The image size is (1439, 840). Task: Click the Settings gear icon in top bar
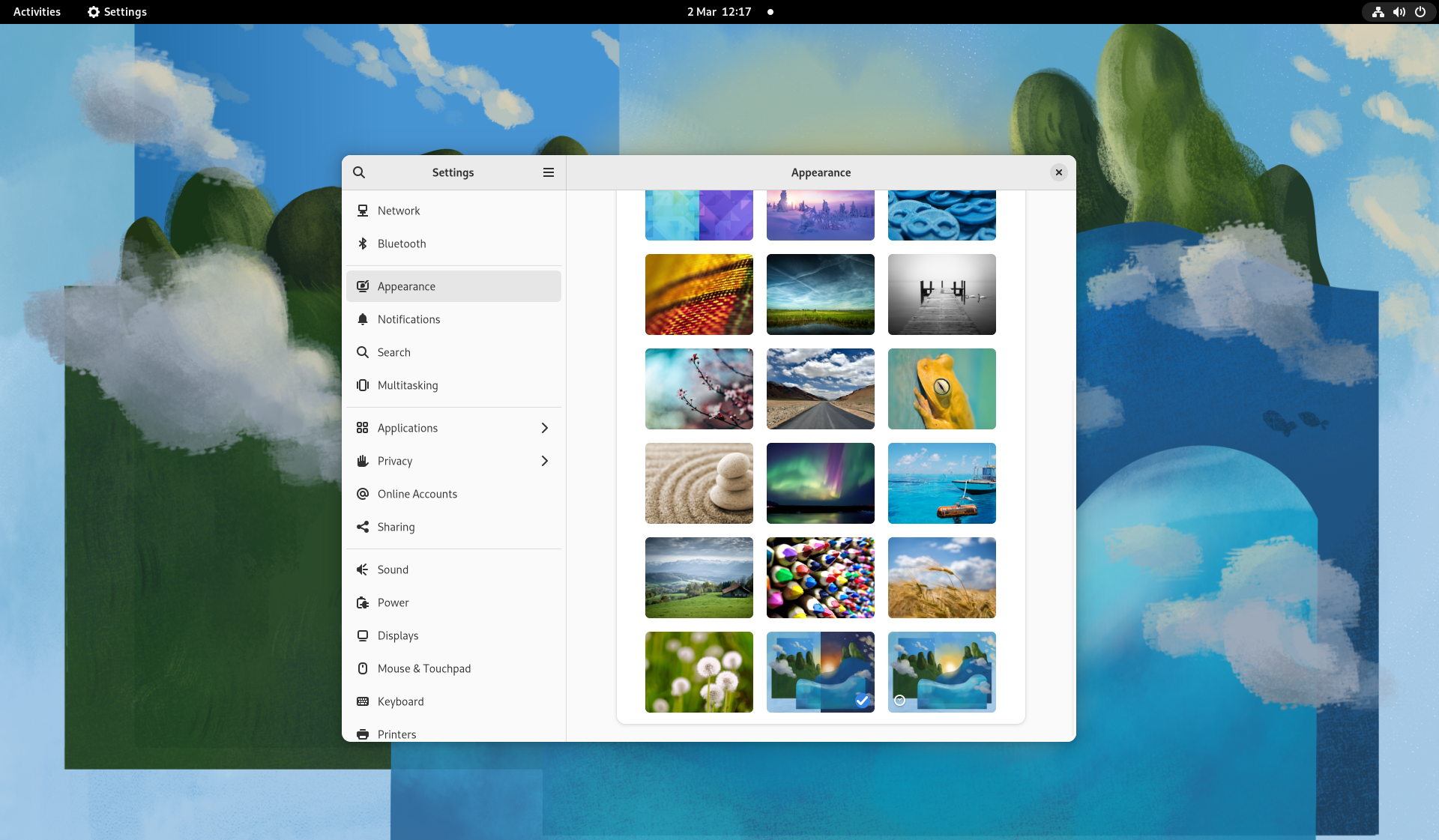[x=94, y=12]
